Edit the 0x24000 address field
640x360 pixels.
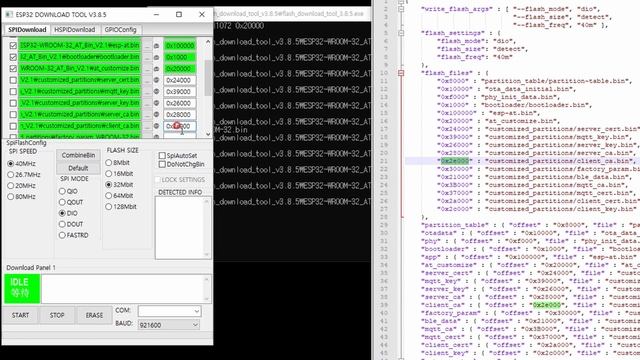click(180, 80)
